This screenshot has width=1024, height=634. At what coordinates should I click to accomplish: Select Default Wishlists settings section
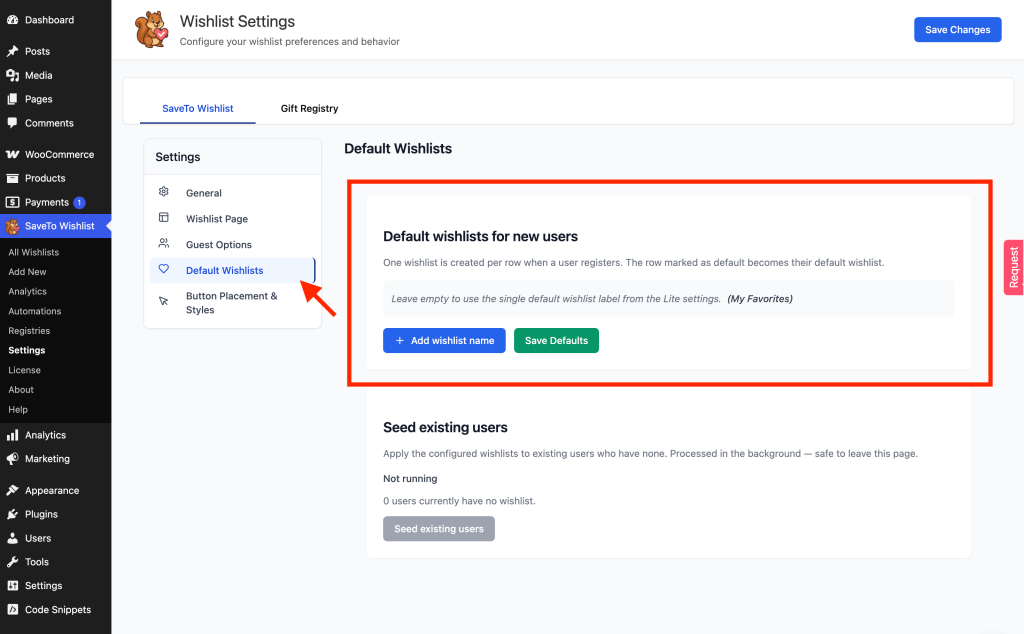[x=232, y=270]
